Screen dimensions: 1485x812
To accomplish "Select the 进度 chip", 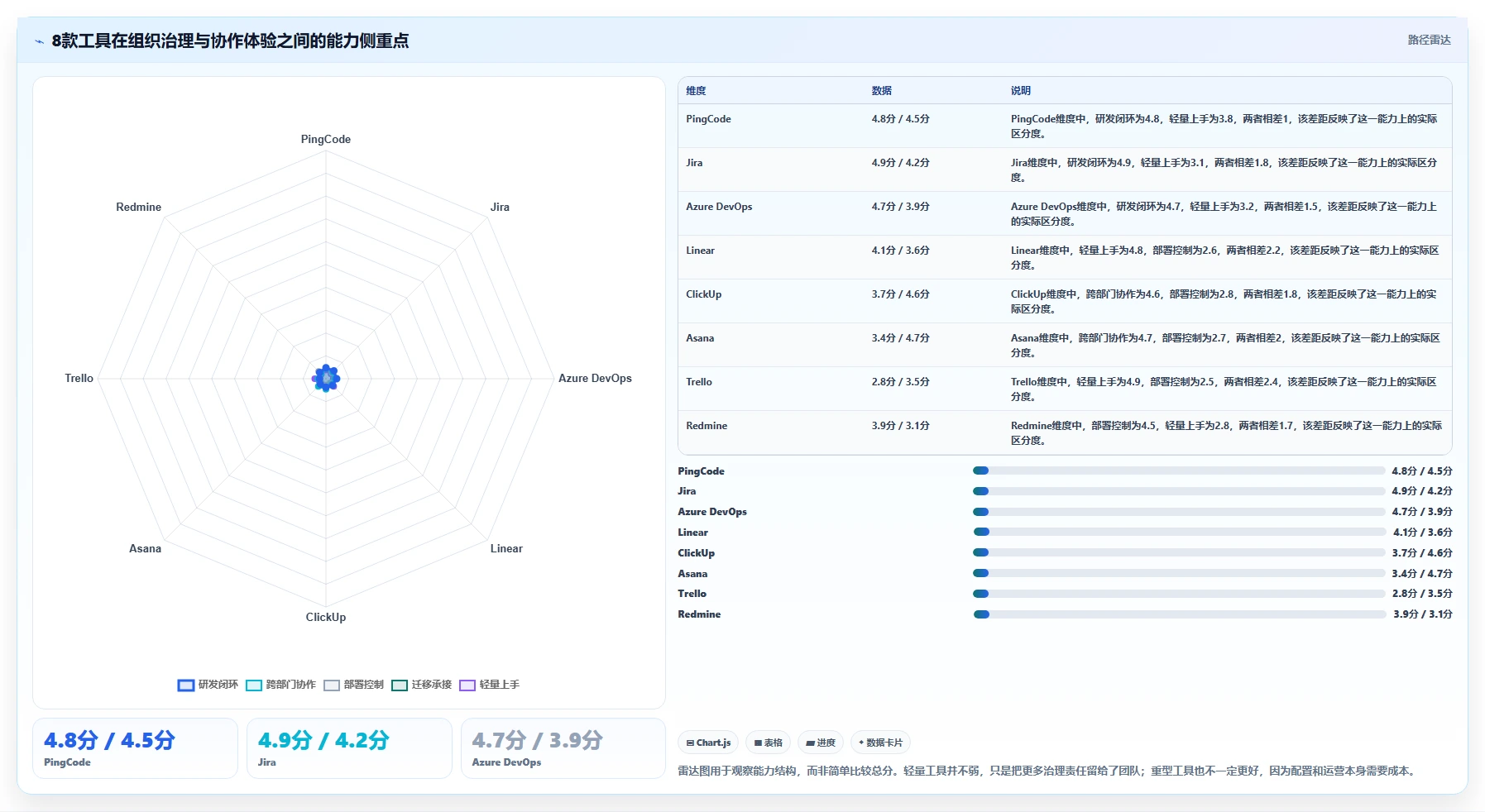I will pyautogui.click(x=821, y=743).
